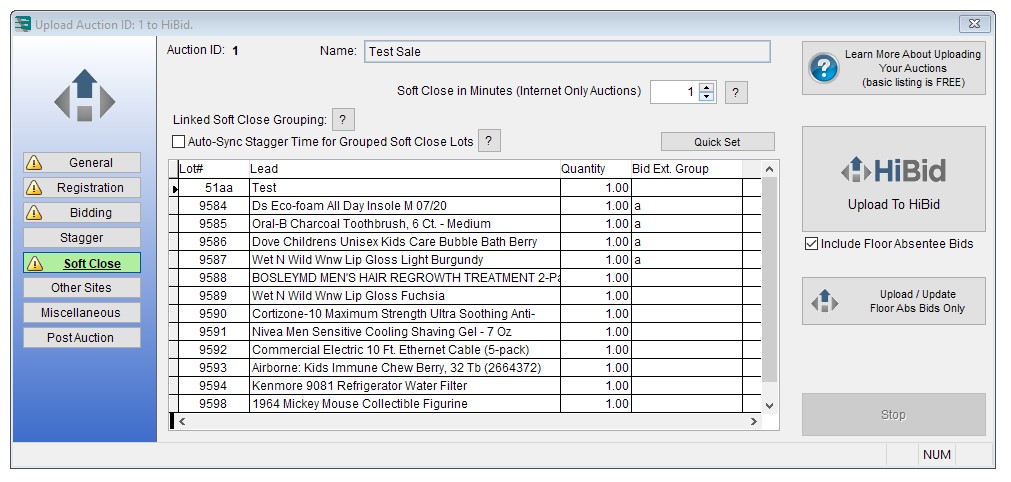Click the horizontal scroll right arrow
The image size is (1011, 482).
754,421
